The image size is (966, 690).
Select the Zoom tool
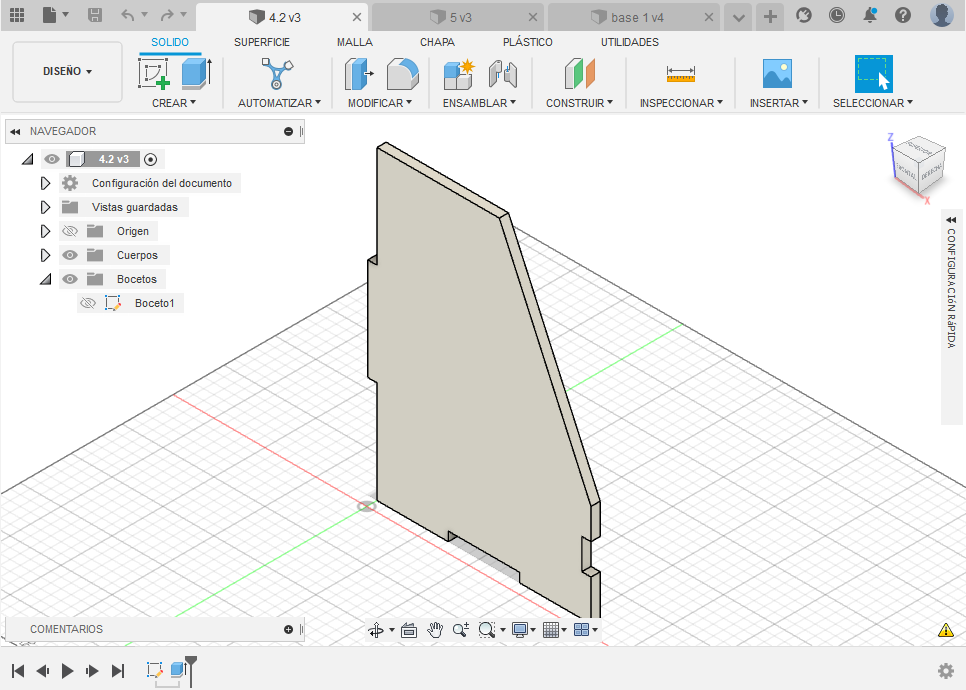coord(461,630)
